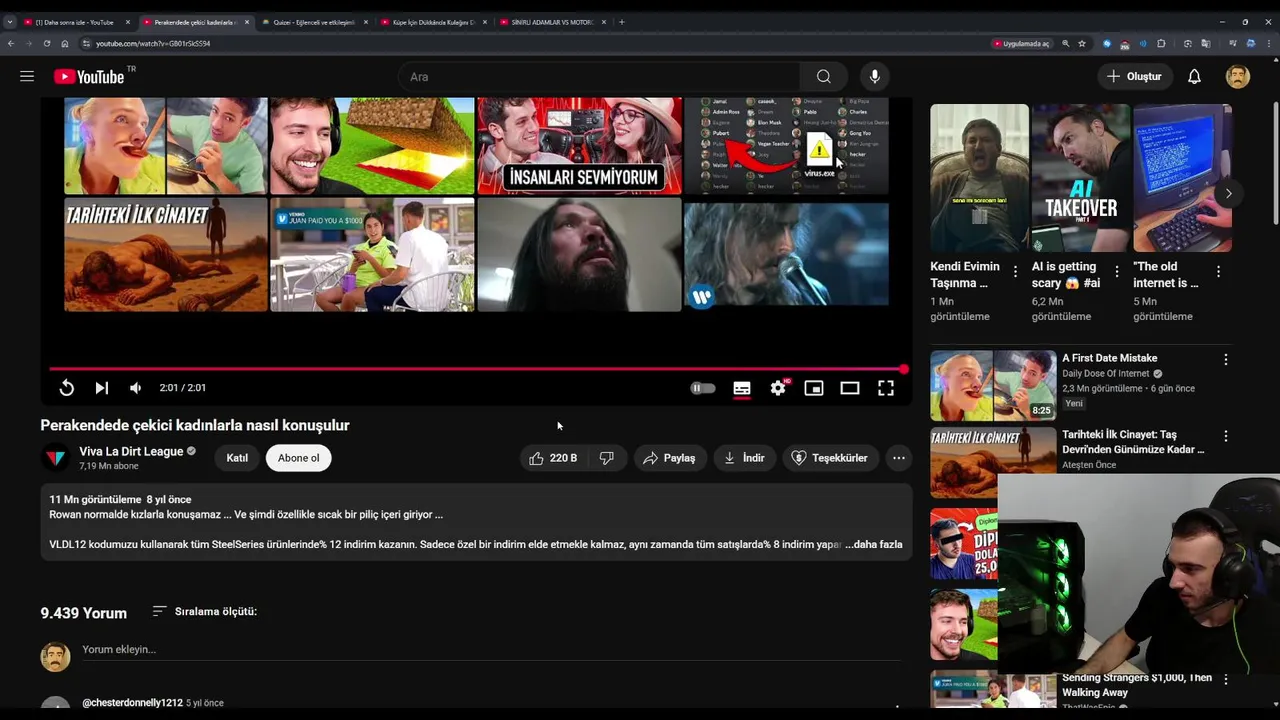1280x720 pixels.
Task: Open Sending Strangers $1,000 video title
Action: 1137,685
